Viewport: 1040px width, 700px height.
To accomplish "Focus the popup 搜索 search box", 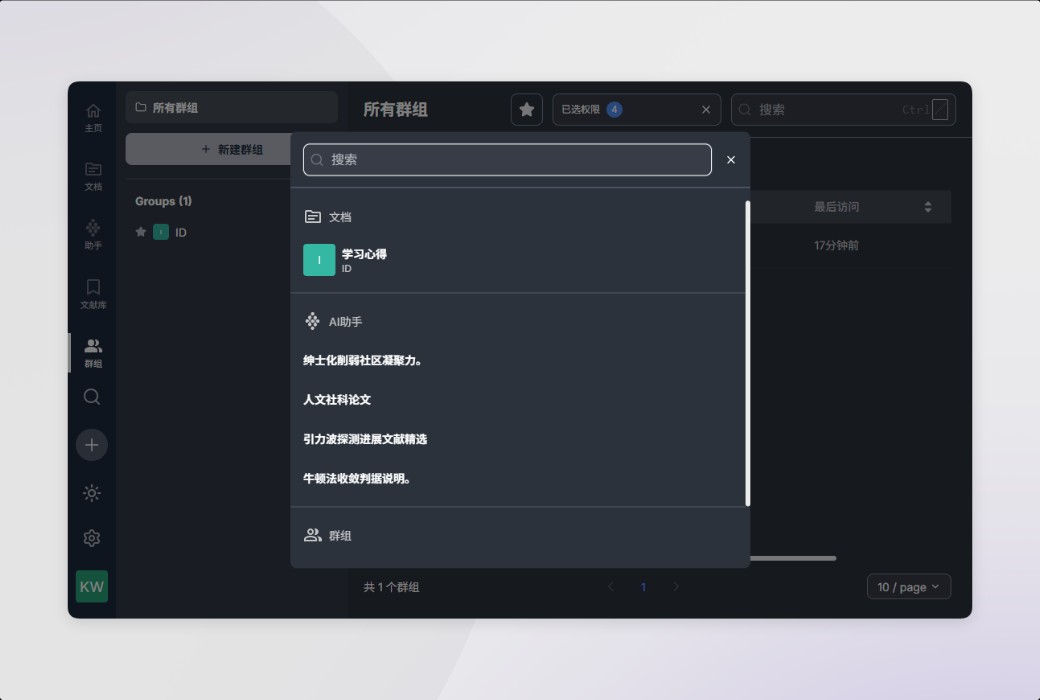I will click(507, 160).
